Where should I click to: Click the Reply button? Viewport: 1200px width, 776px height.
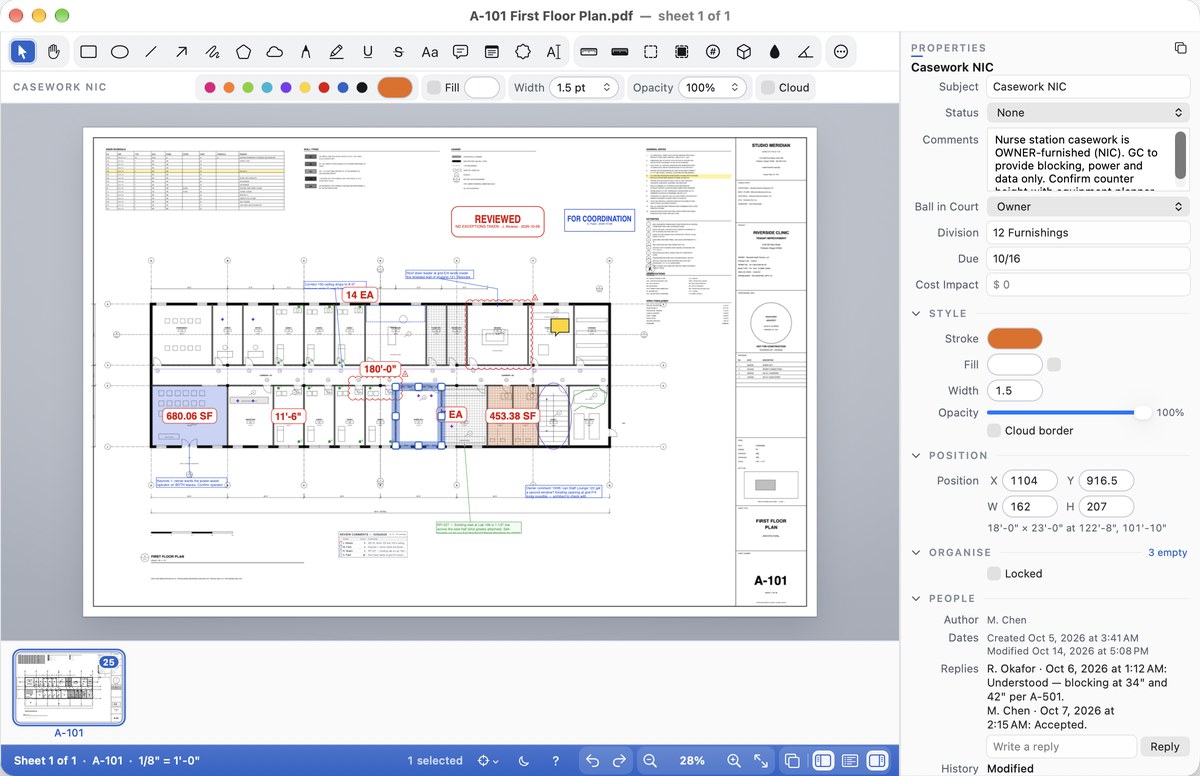[x=1165, y=747]
